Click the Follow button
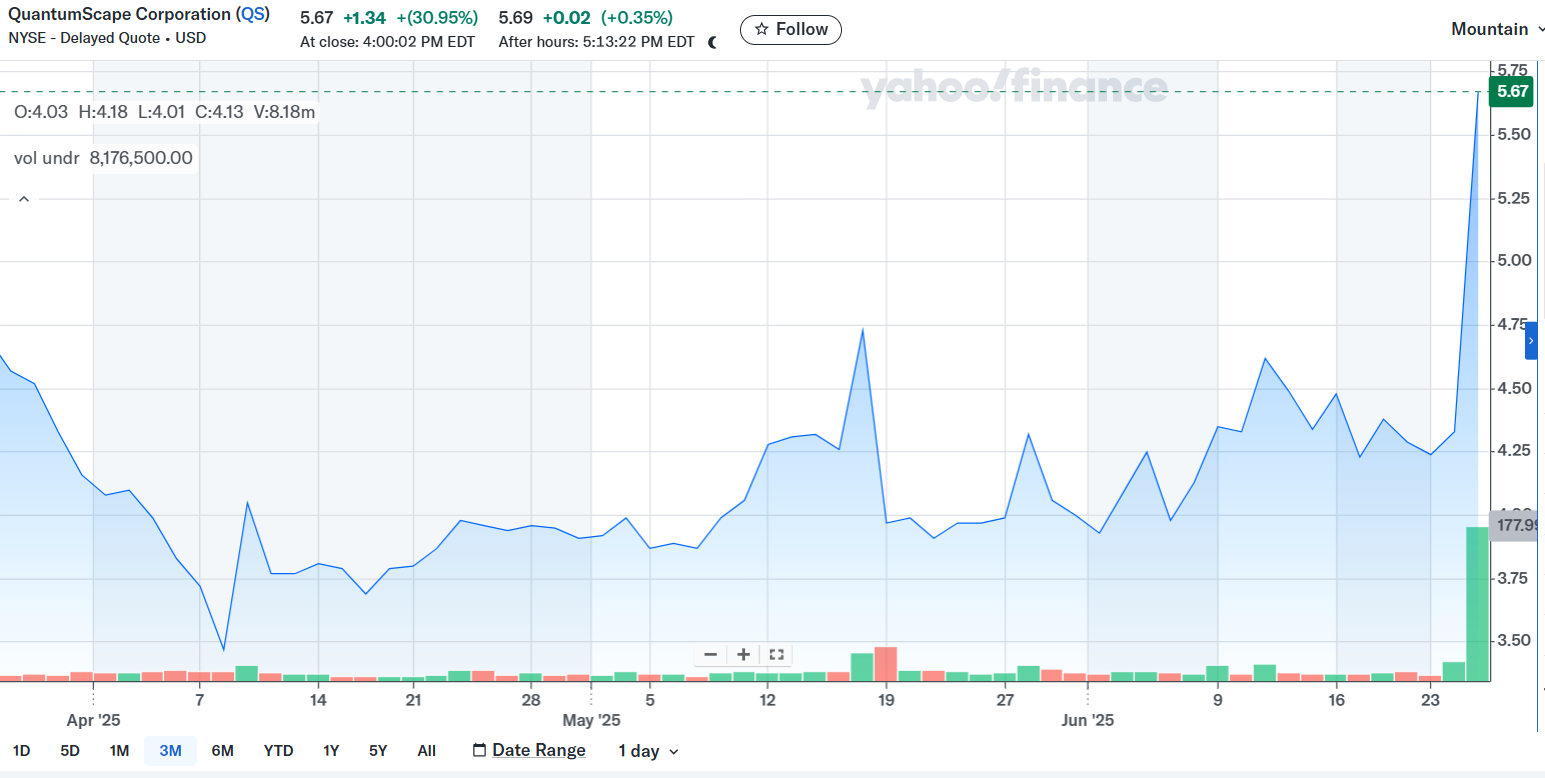 pos(791,29)
